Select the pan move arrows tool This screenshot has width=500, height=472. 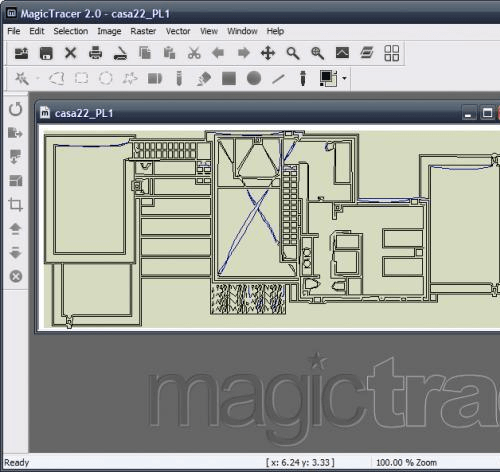(x=268, y=53)
